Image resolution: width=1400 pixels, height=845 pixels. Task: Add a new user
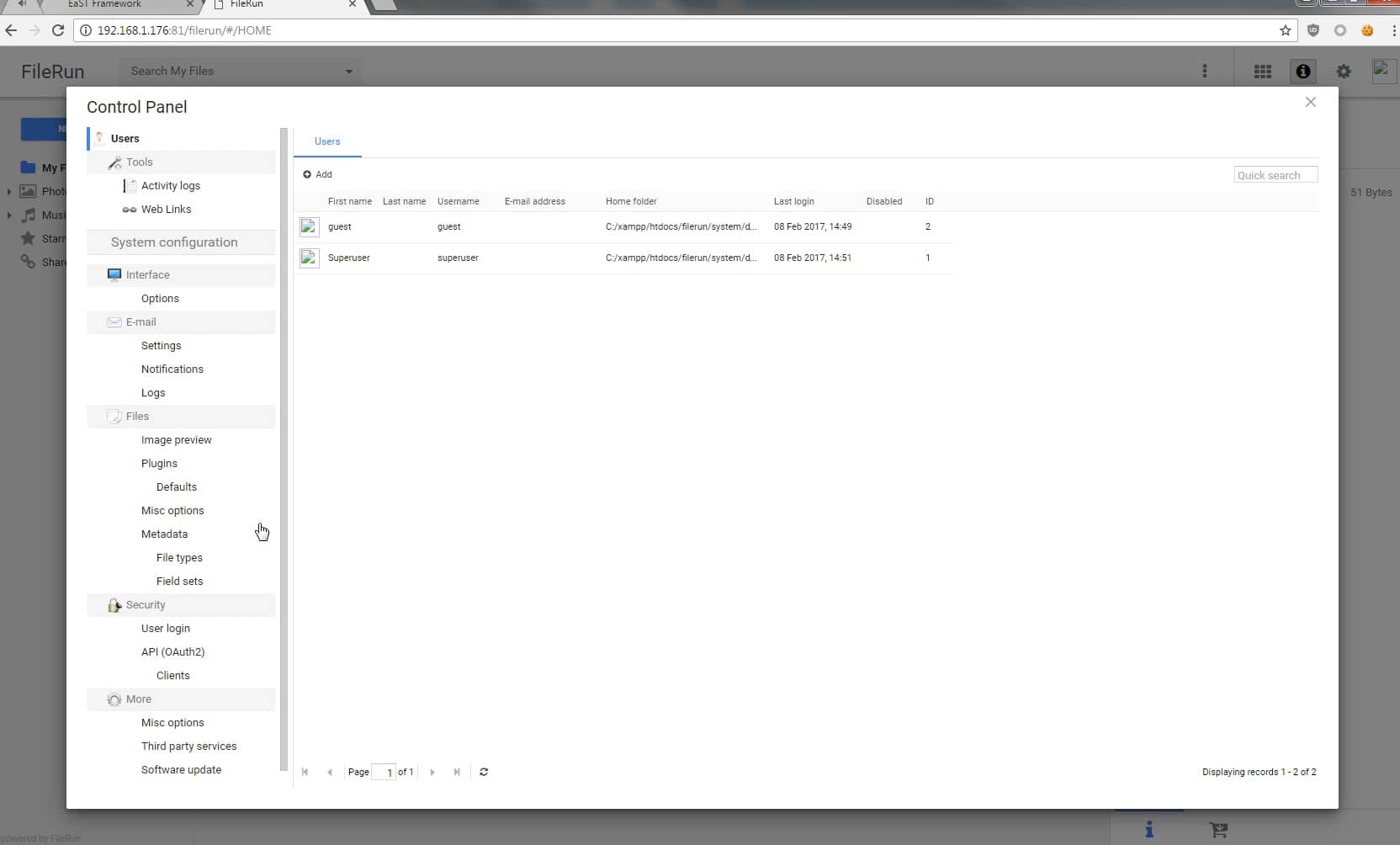318,174
